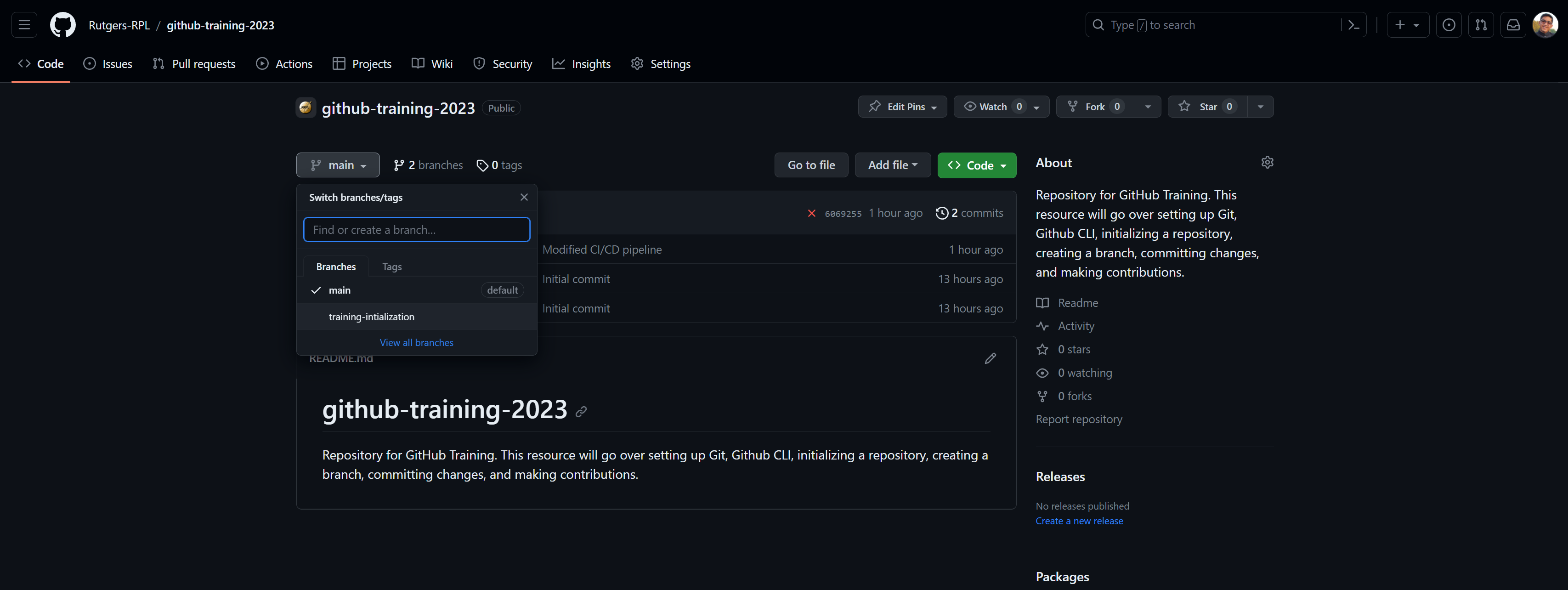1568x590 pixels.
Task: Open the command palette icon
Action: pos(1353,25)
